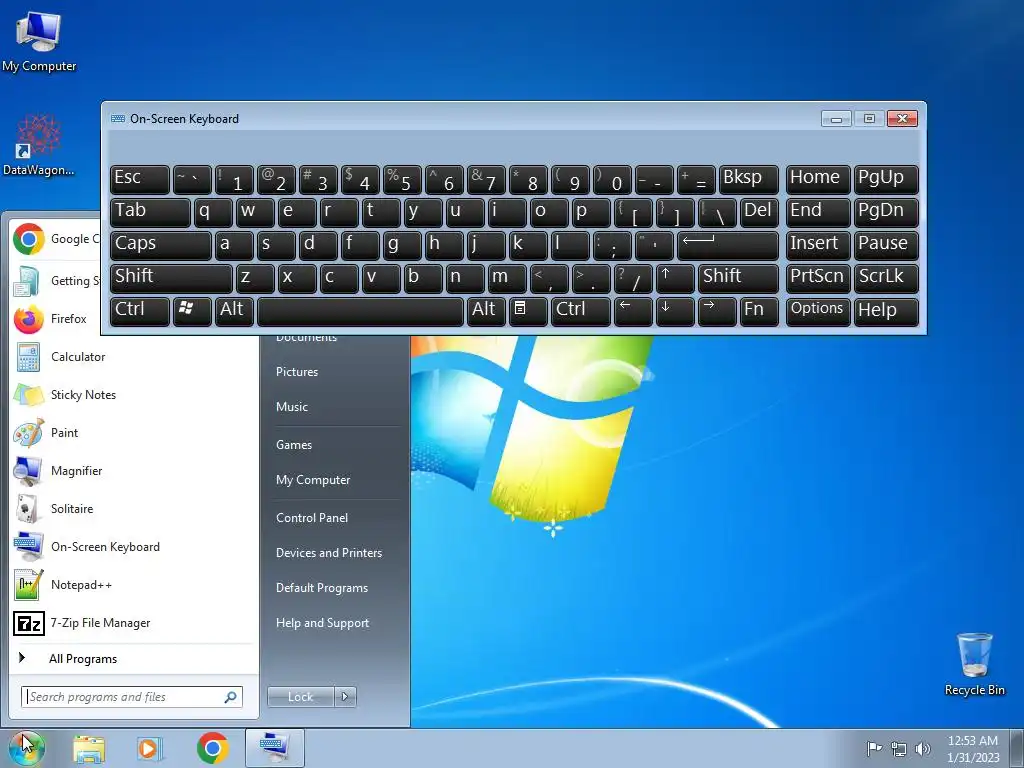Toggle the right Ctrl key
Viewport: 1024px width, 768px height.
pos(581,311)
